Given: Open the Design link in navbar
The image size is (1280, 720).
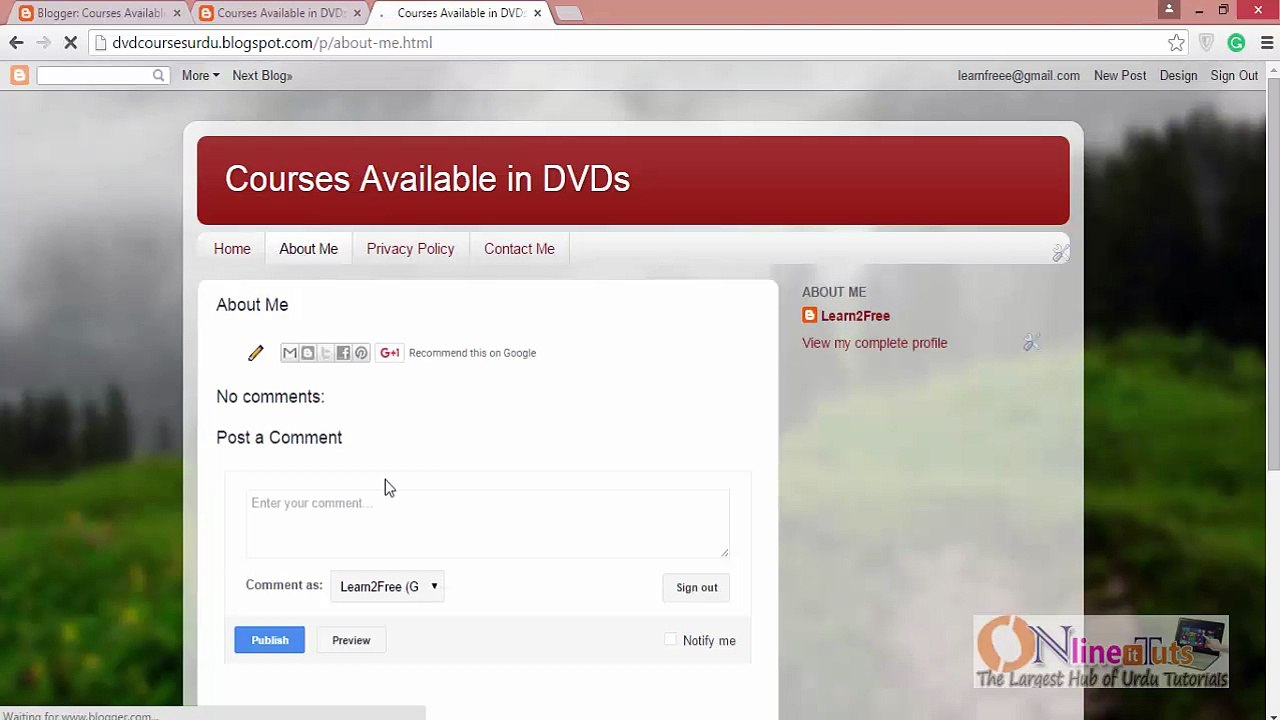Looking at the screenshot, I should (1178, 75).
